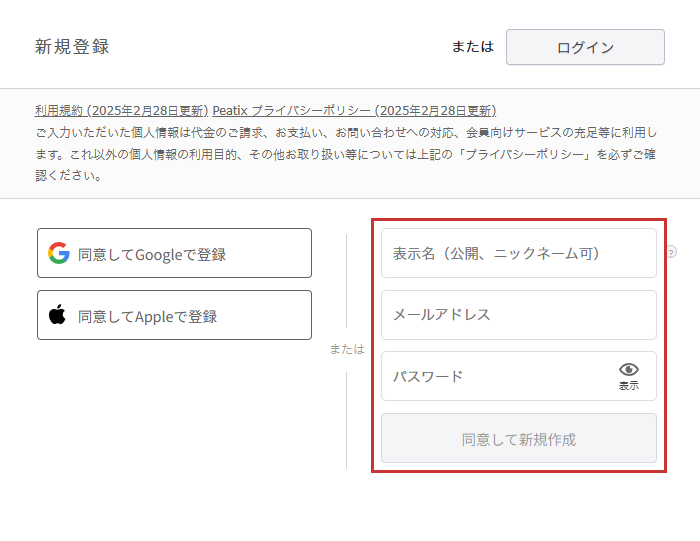Register using 同意してGoogleで登録 button
Screen dimensions: 700x541
[x=174, y=254]
